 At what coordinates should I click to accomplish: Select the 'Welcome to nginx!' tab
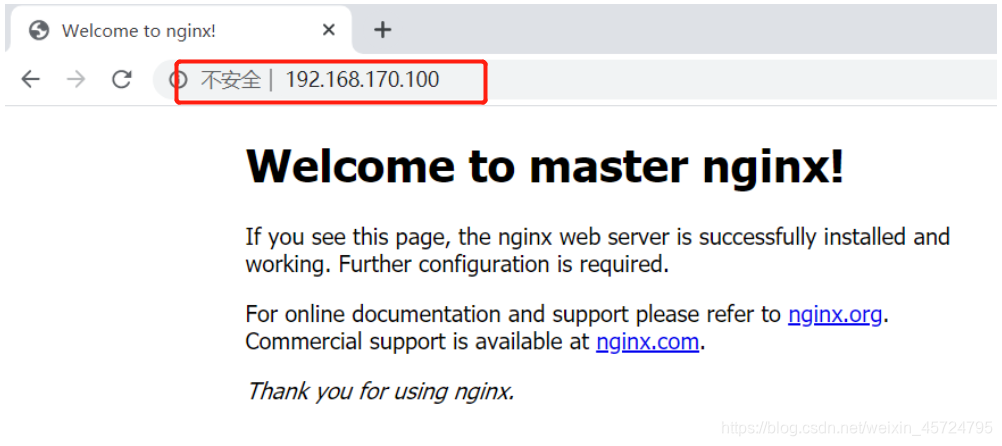[x=179, y=30]
